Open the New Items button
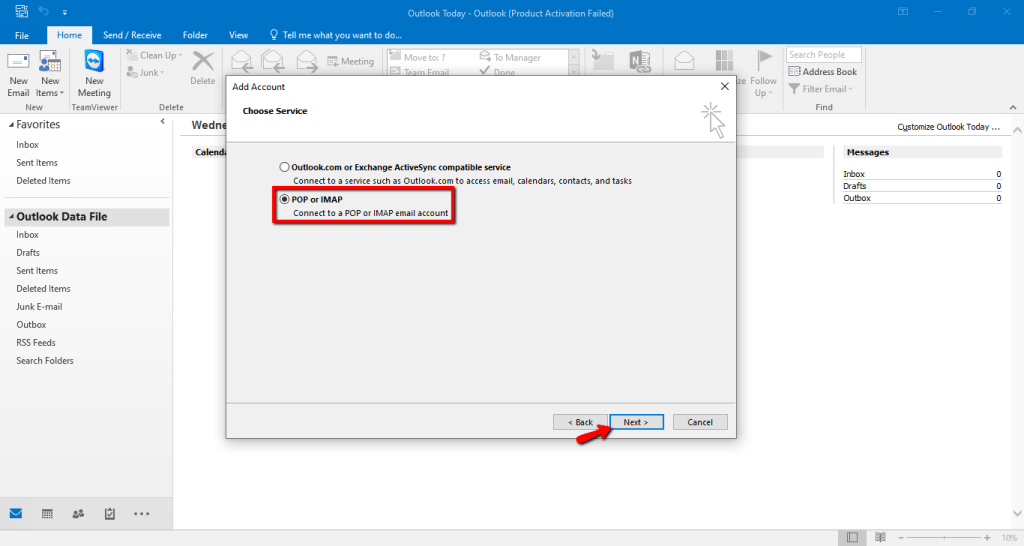 50,74
